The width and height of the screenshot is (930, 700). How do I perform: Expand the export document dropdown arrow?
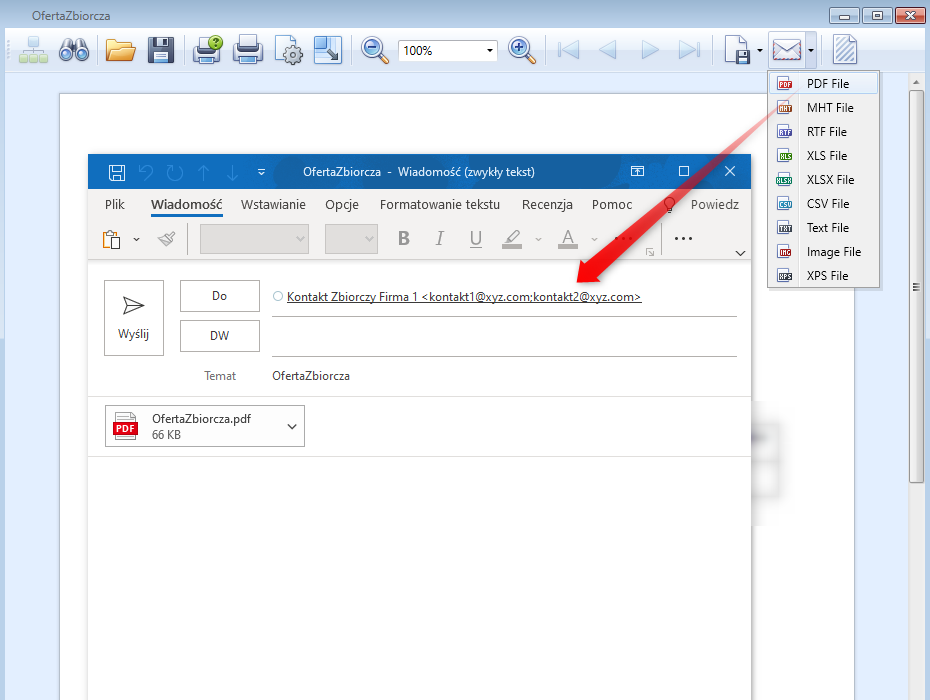point(760,50)
